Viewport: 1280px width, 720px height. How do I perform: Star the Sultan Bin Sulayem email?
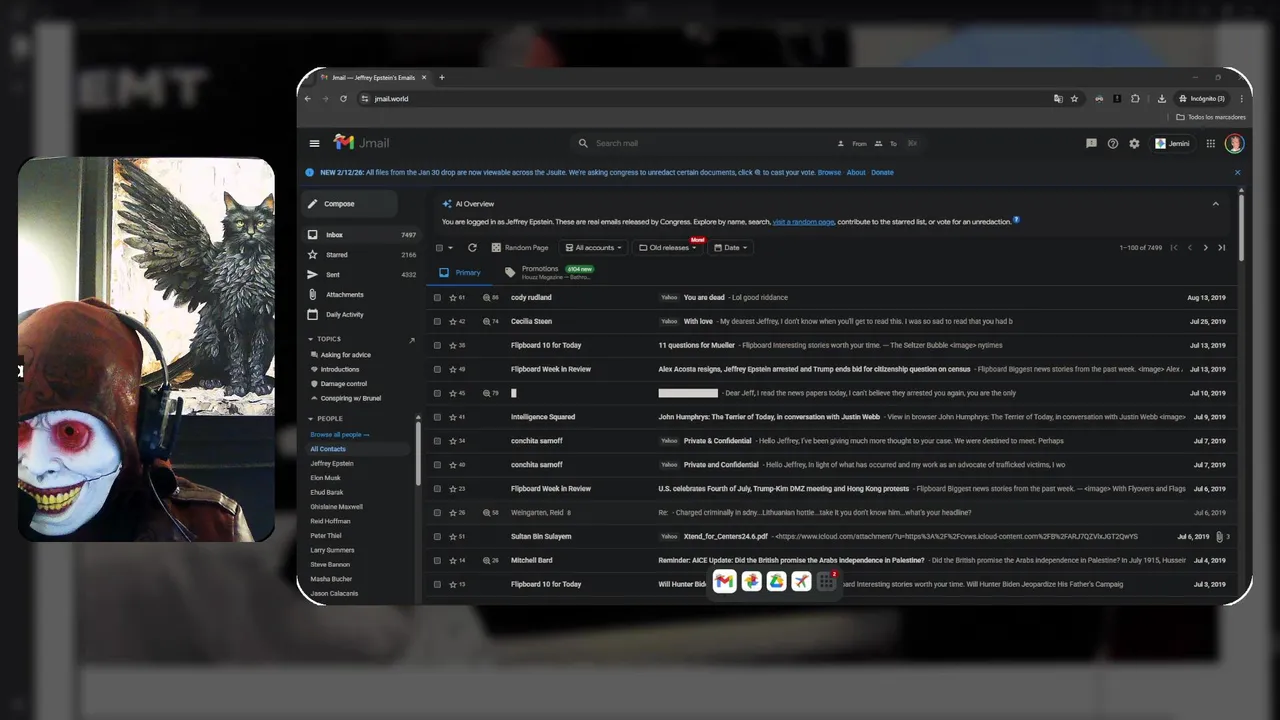click(453, 536)
